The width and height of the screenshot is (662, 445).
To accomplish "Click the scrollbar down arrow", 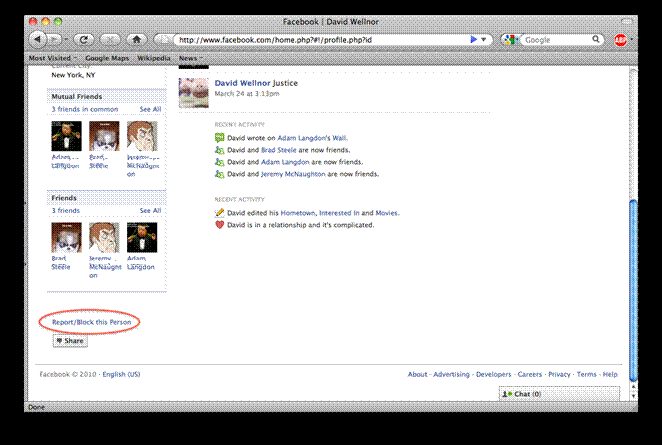I will tap(633, 396).
